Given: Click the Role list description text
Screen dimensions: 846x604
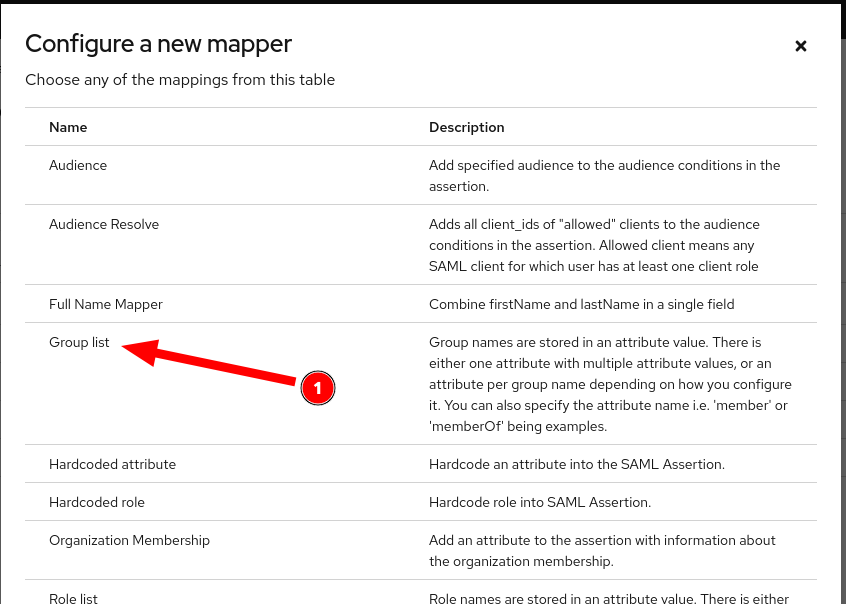Looking at the screenshot, I should 608,598.
